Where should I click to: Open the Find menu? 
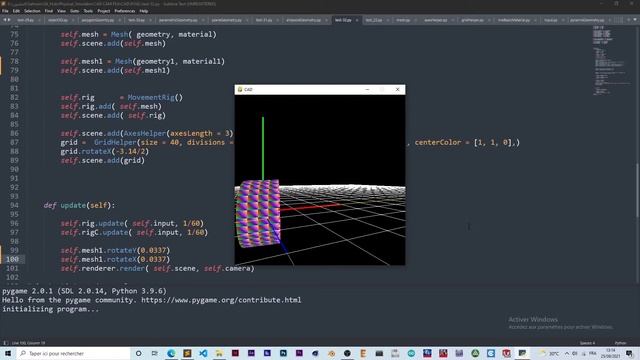(49, 11)
